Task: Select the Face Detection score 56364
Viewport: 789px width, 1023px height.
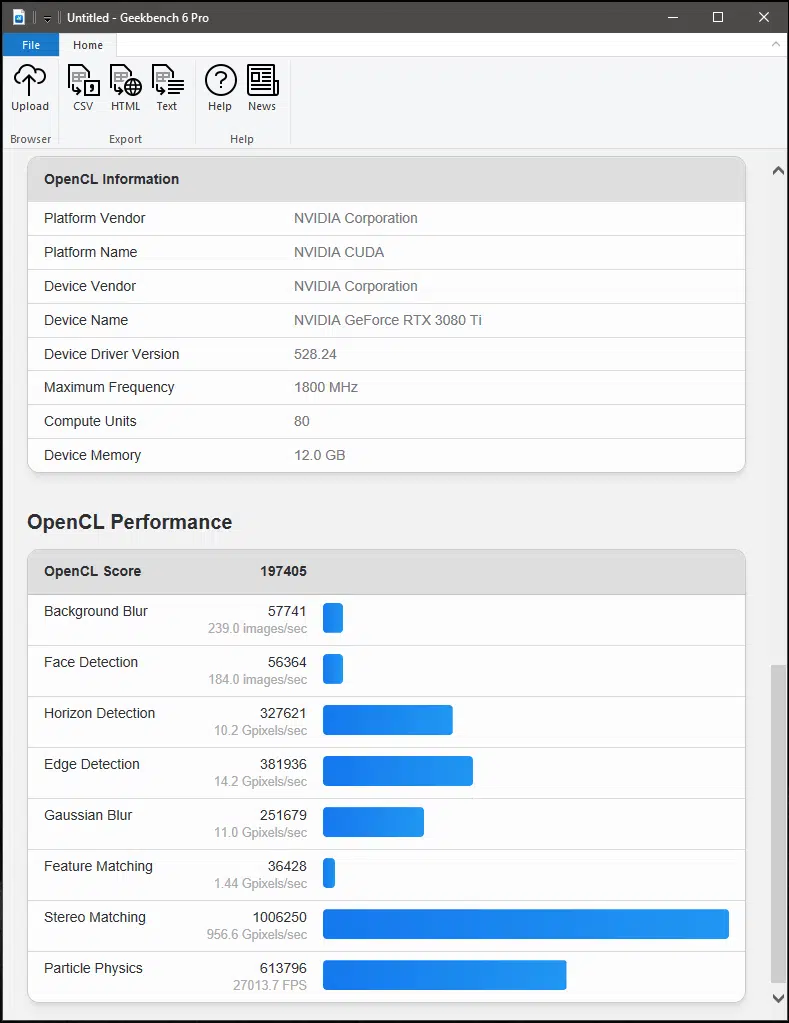Action: pos(287,662)
